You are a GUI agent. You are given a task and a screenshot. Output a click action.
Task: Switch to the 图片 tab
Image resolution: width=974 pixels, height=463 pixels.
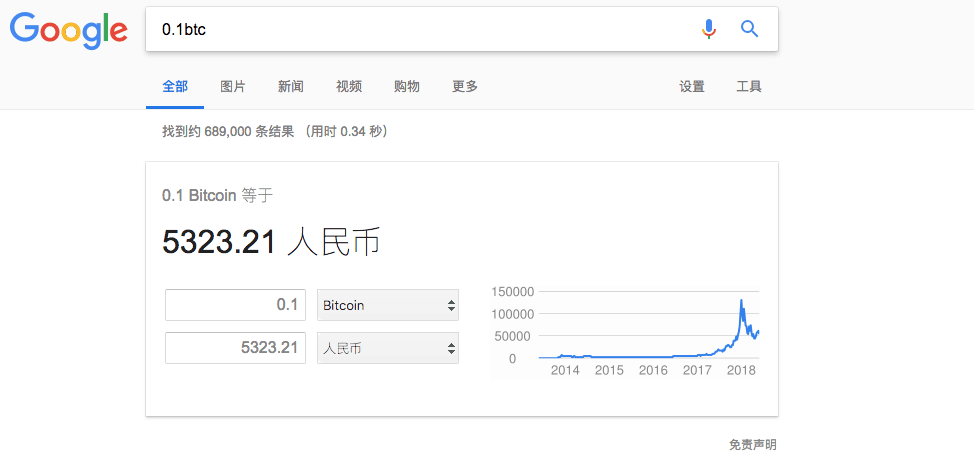click(233, 86)
